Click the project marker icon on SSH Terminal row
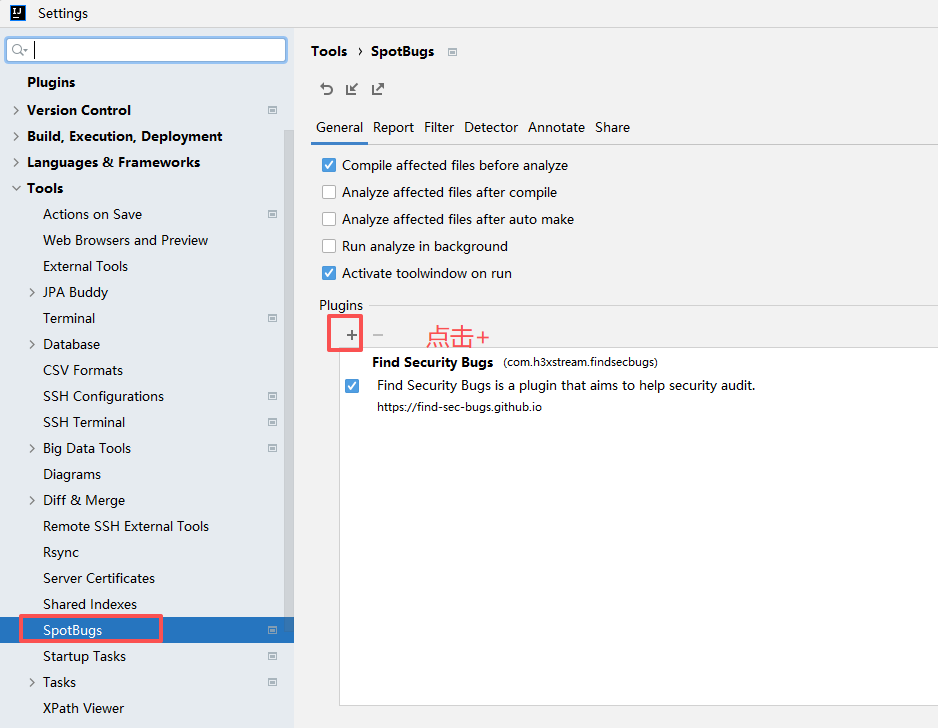938x728 pixels. click(272, 422)
